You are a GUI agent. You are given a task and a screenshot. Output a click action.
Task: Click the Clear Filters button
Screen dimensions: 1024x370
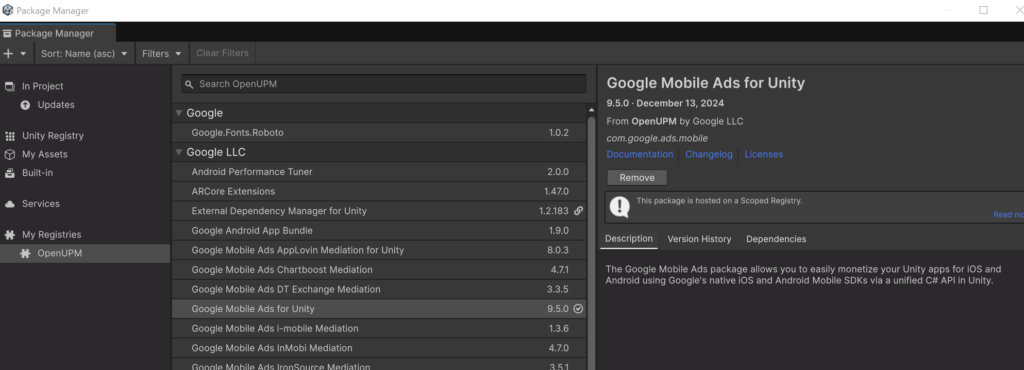(222, 54)
